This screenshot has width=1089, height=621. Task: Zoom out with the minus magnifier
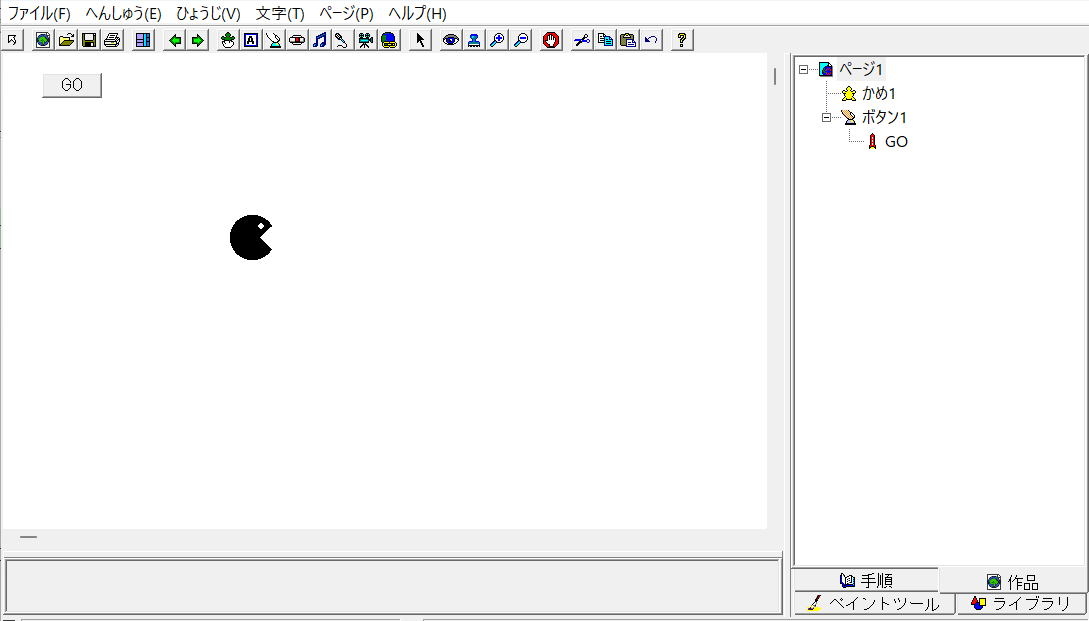pyautogui.click(x=521, y=40)
